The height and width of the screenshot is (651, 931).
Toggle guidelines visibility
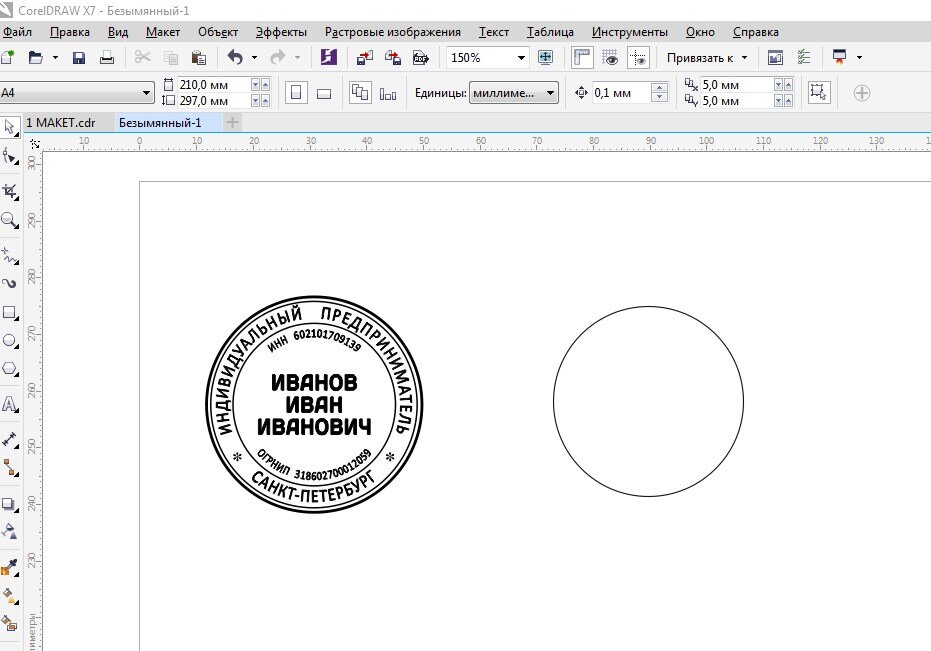[x=638, y=58]
